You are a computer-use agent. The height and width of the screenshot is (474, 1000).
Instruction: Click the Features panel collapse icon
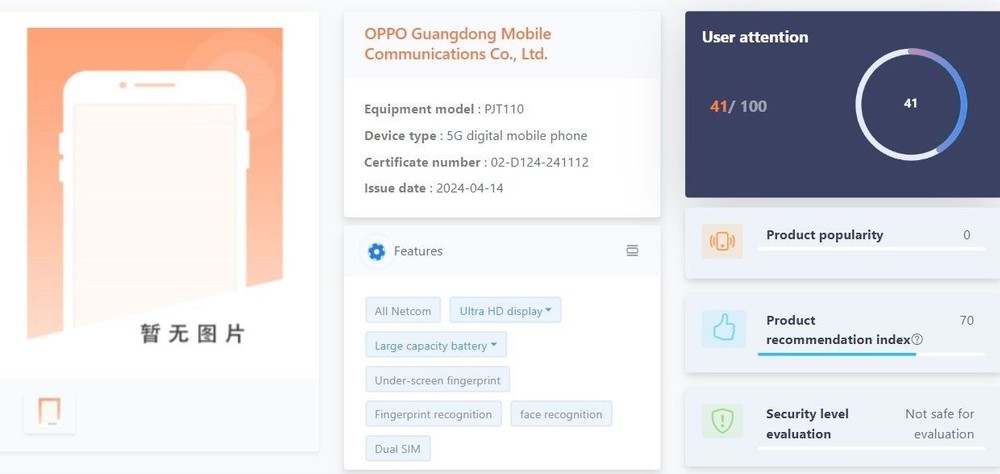[632, 251]
